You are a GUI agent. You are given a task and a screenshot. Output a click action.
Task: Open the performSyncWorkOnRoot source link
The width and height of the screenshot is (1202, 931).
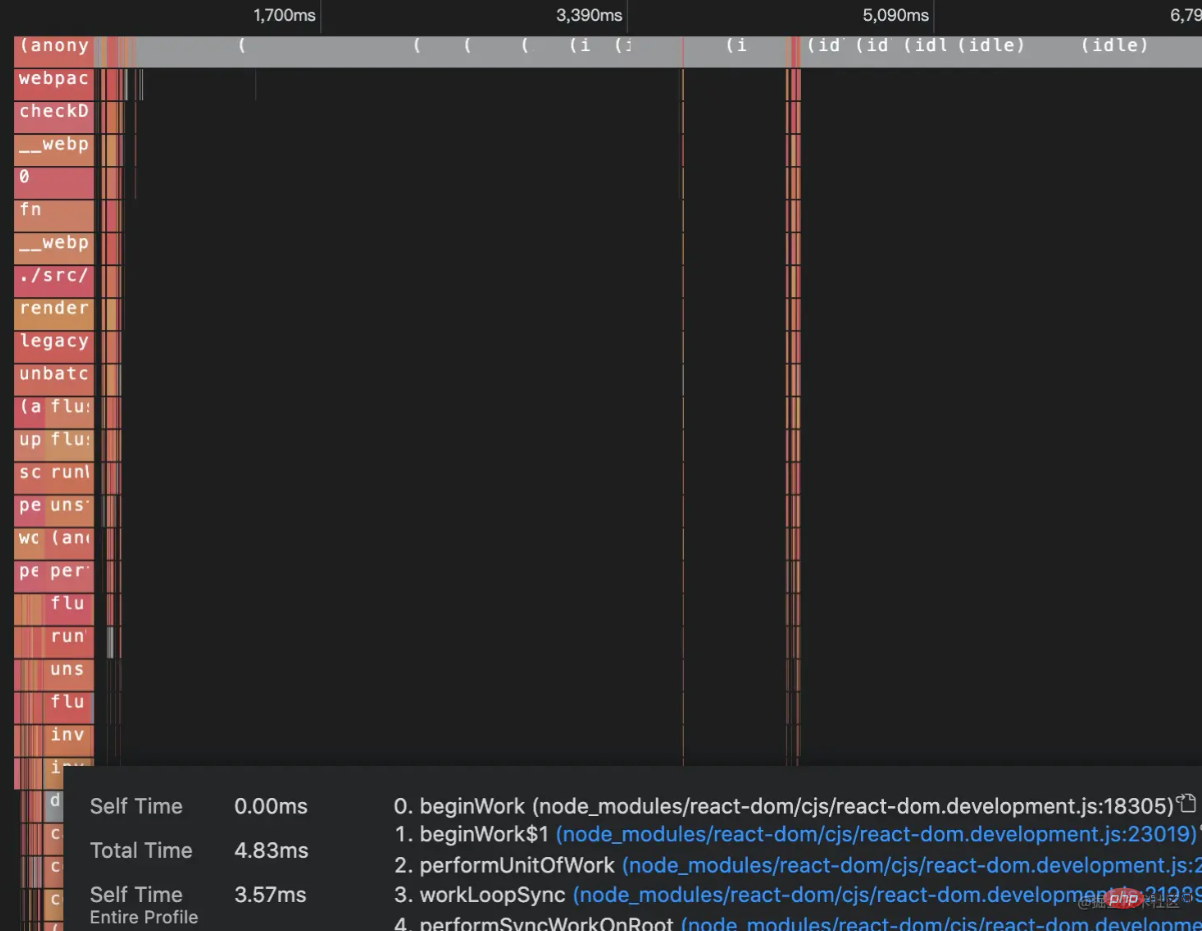click(940, 924)
